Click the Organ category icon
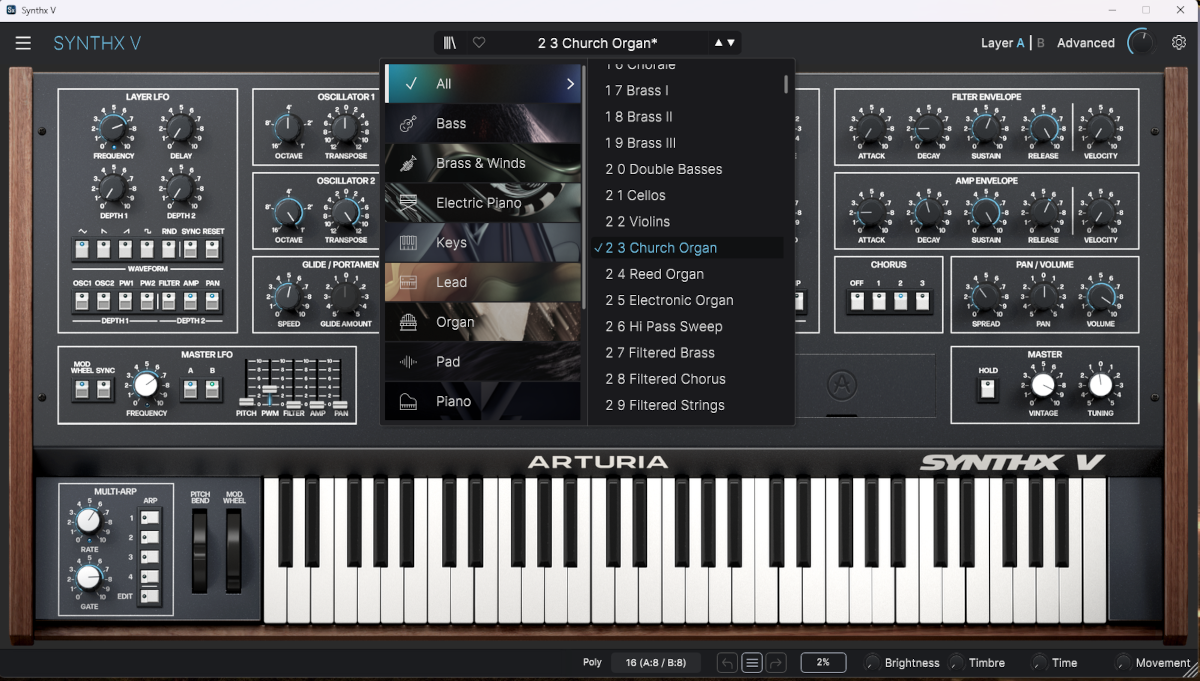The image size is (1200, 681). tap(408, 322)
